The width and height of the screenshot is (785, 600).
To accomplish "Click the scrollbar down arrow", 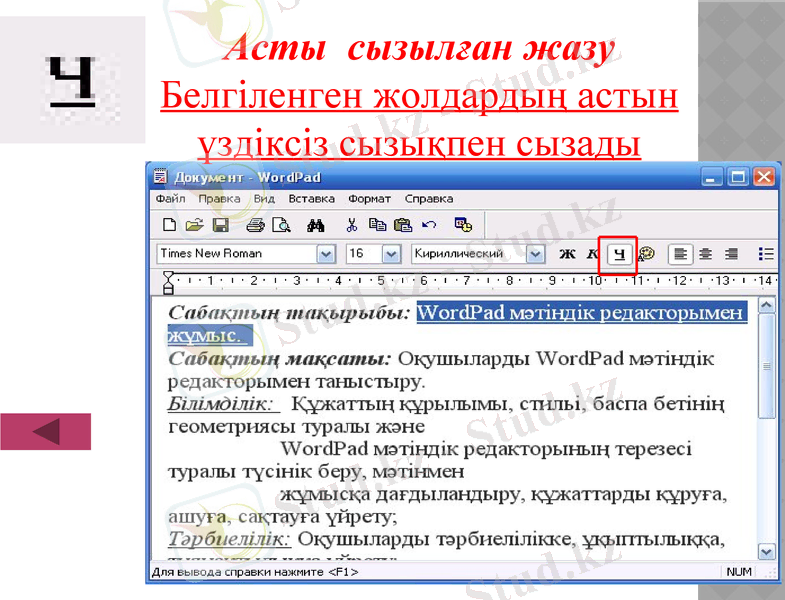I will point(766,551).
